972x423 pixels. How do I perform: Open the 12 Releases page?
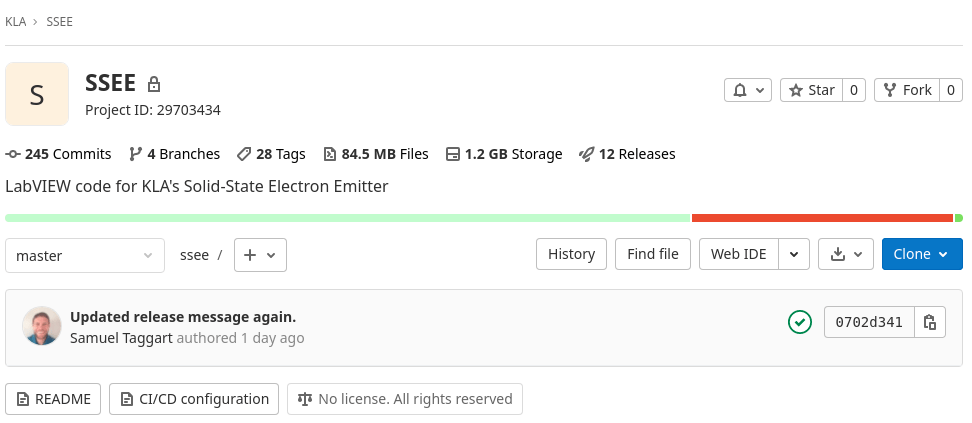[627, 154]
